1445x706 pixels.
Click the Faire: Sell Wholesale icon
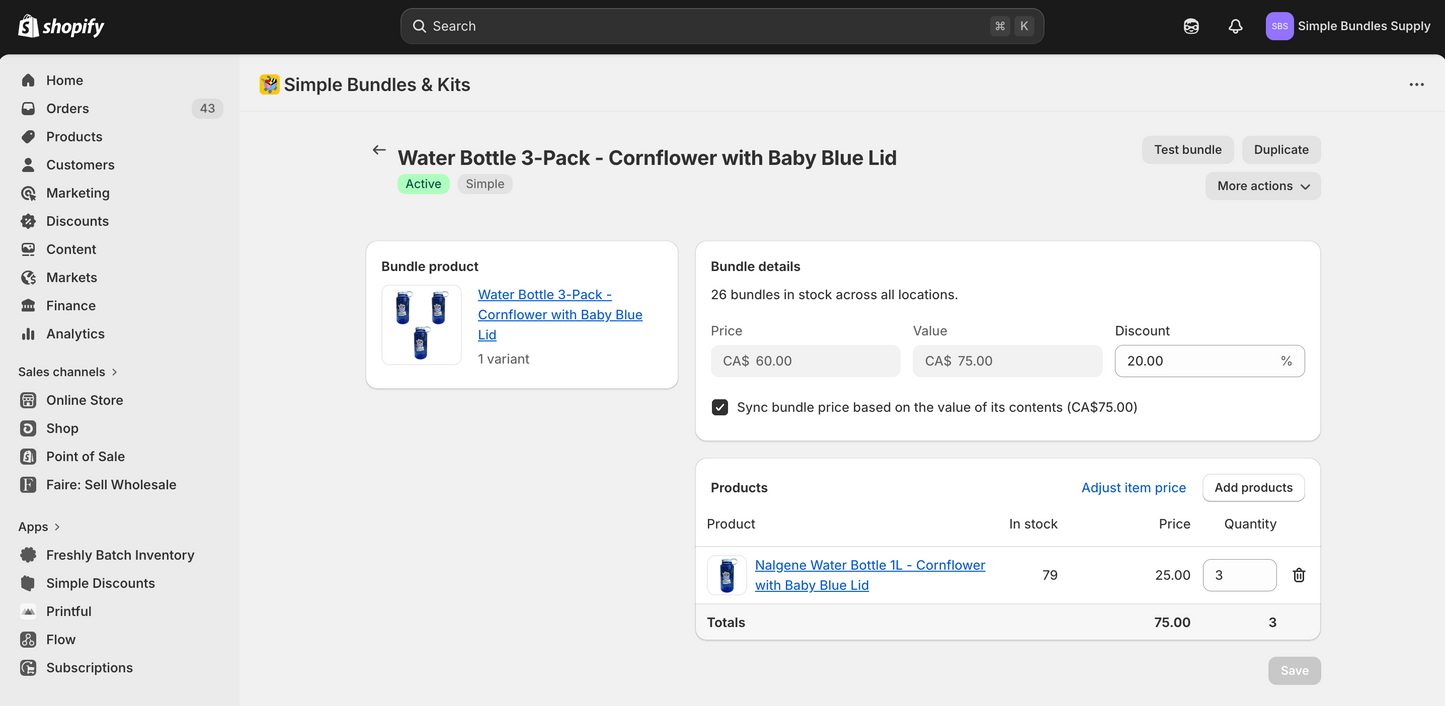pos(28,484)
